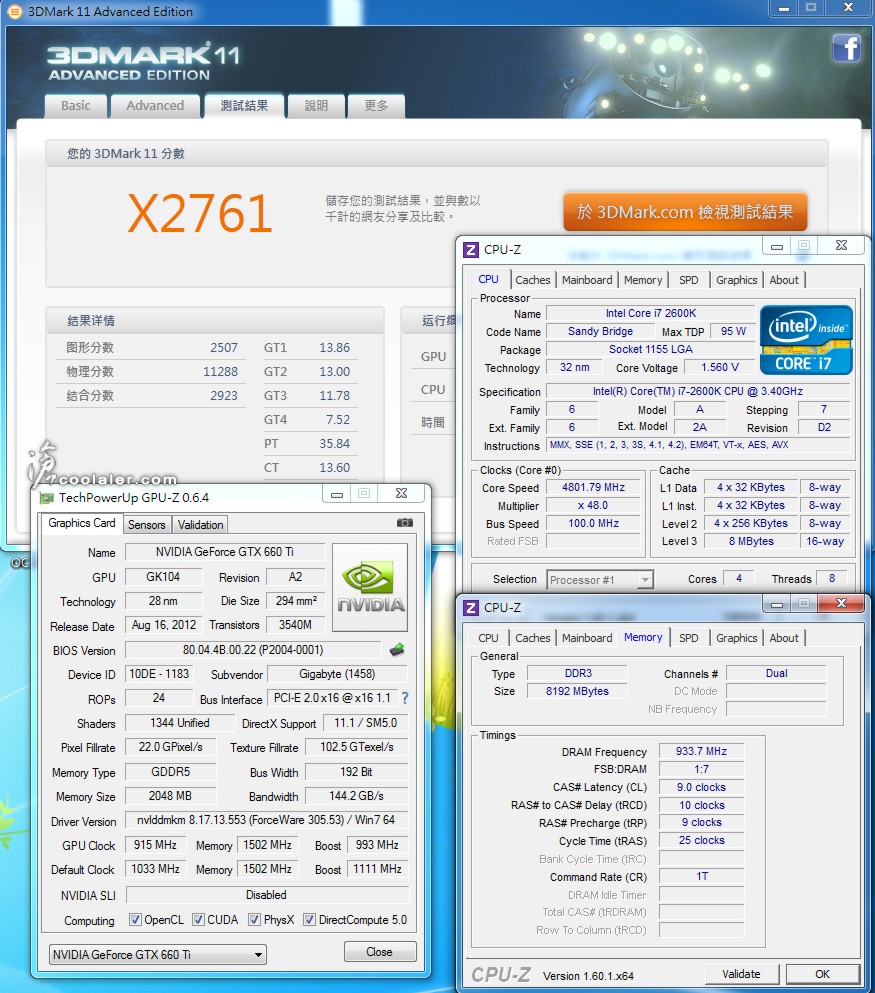Screen dimensions: 875x993
Task: Click the BIOS Version field 80.04.4B.00.22
Action: pos(253,650)
